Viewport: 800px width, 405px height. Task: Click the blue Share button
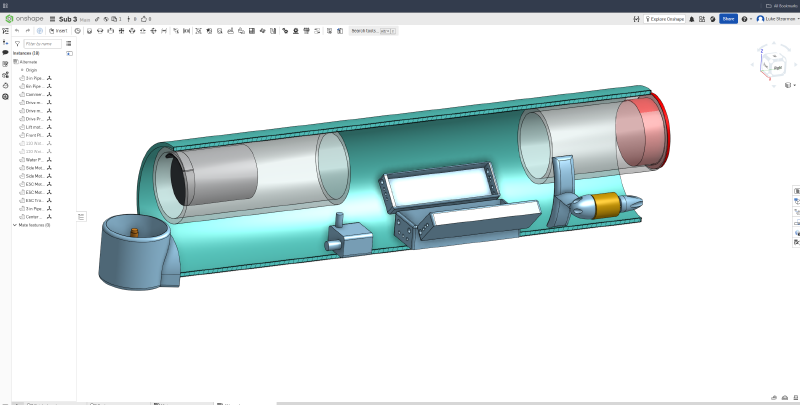tap(729, 19)
